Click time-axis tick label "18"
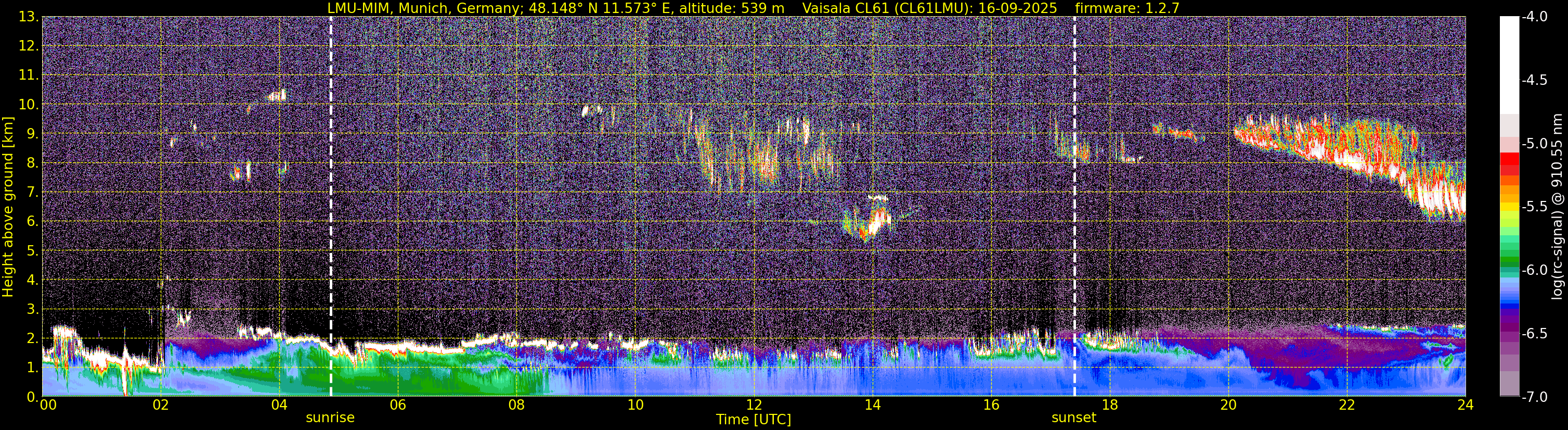Viewport: 1568px width, 430px height. point(1110,405)
